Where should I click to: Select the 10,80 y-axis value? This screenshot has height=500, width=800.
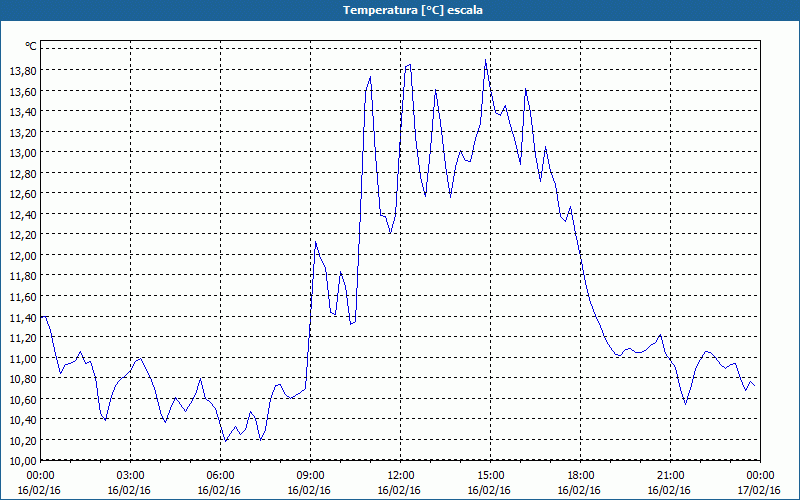click(22, 379)
